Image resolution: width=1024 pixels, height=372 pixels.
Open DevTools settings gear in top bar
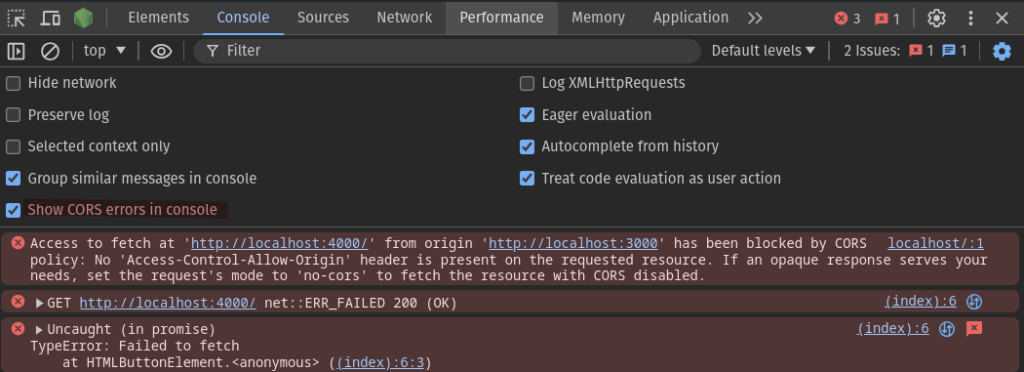pos(936,18)
